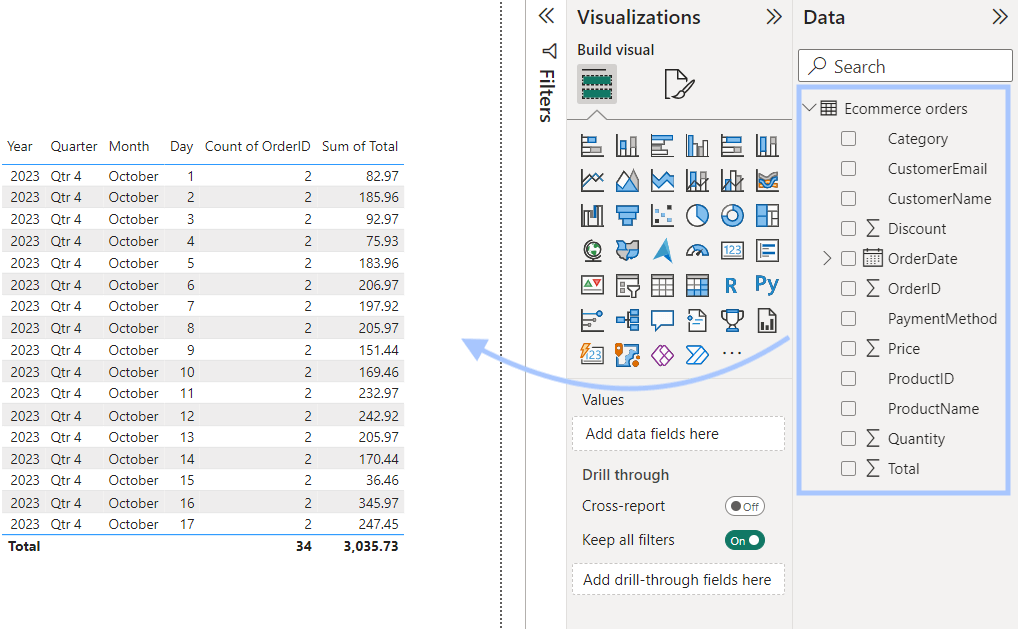Select the Matrix visual
Screen dimensions: 1018x629
pyautogui.click(x=697, y=286)
